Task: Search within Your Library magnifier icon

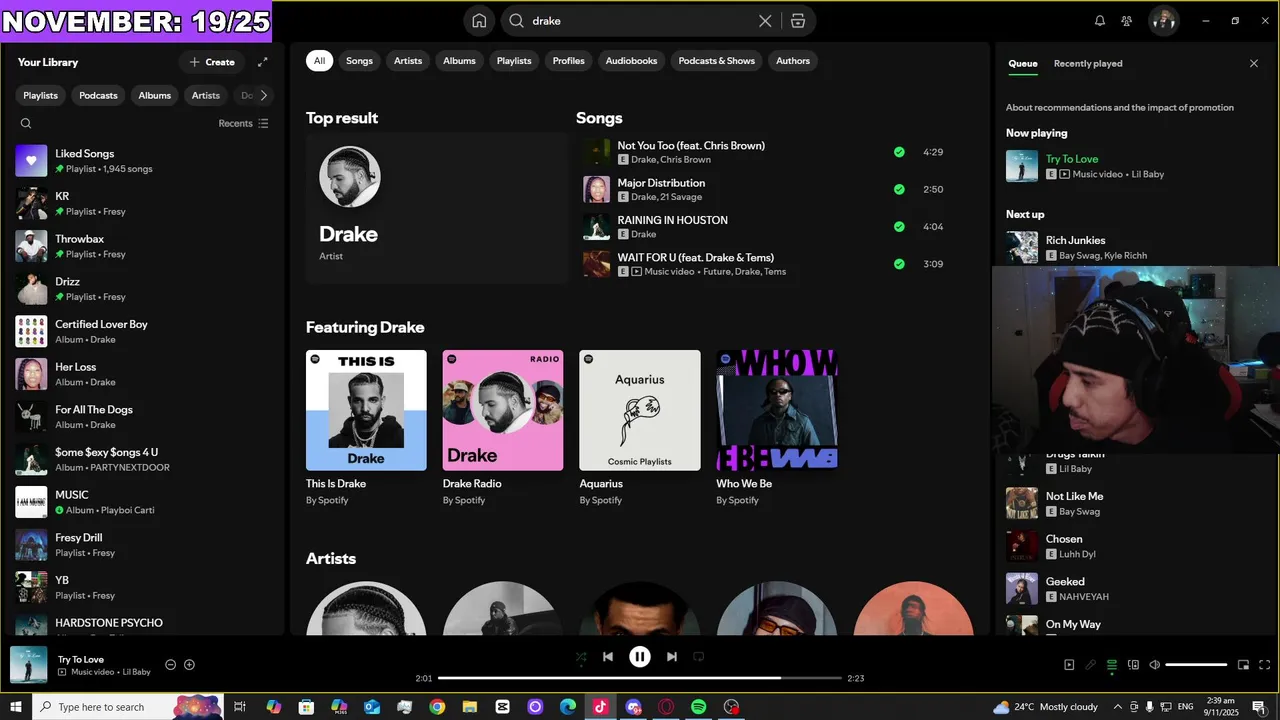Action: [26, 124]
